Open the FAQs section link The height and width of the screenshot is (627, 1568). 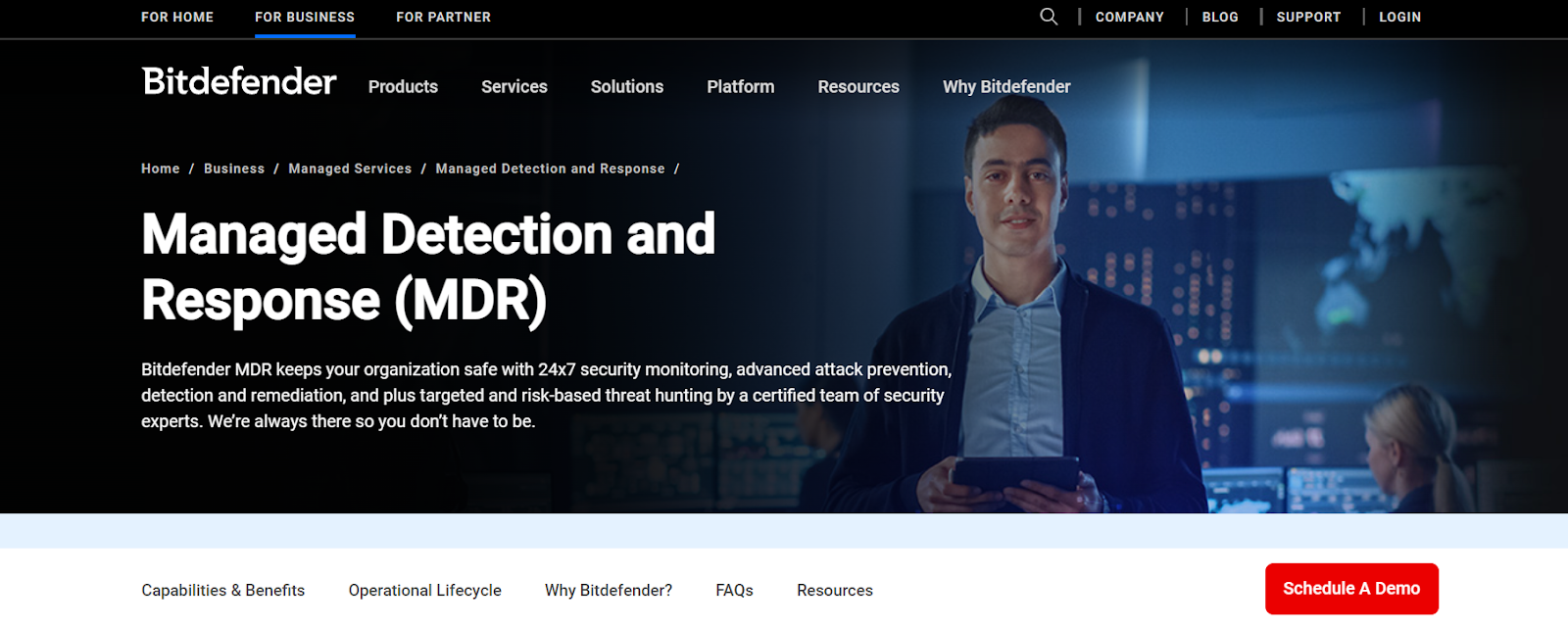coord(734,590)
